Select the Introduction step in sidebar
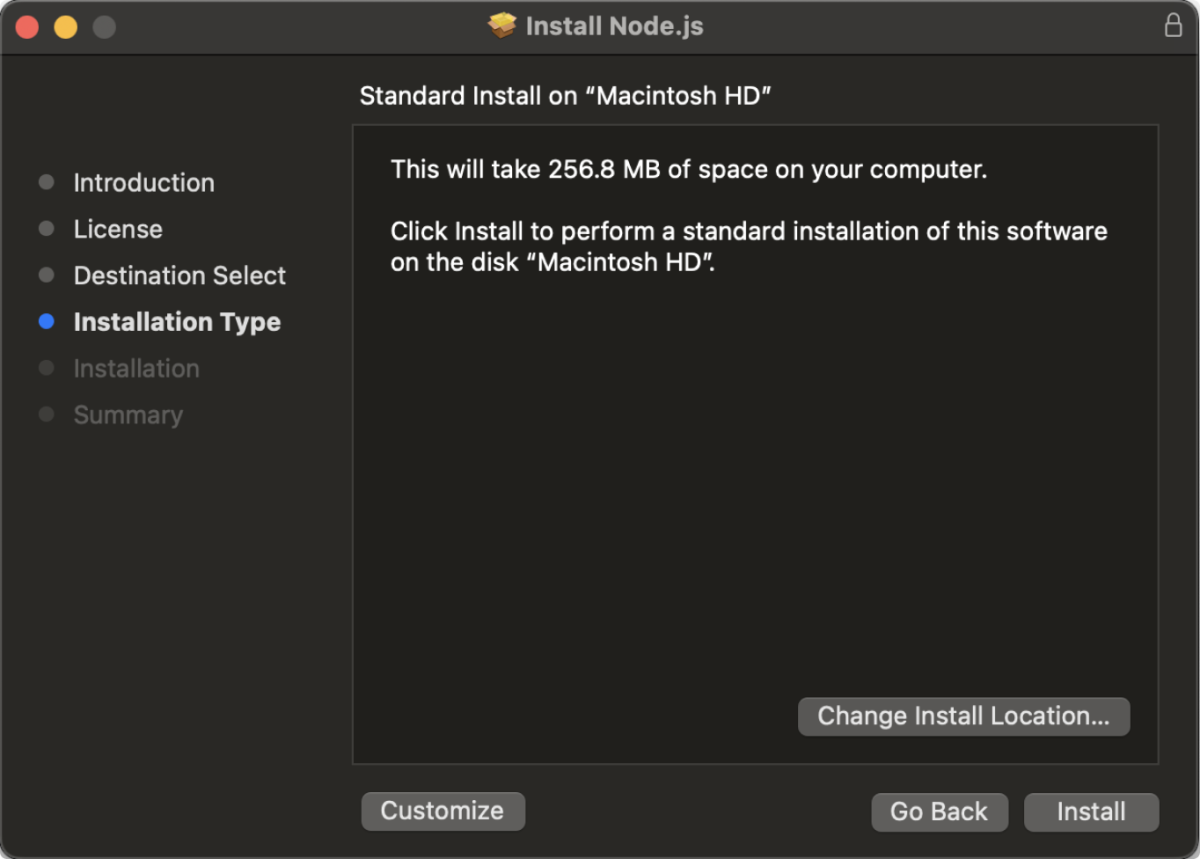1200x859 pixels. click(x=144, y=182)
